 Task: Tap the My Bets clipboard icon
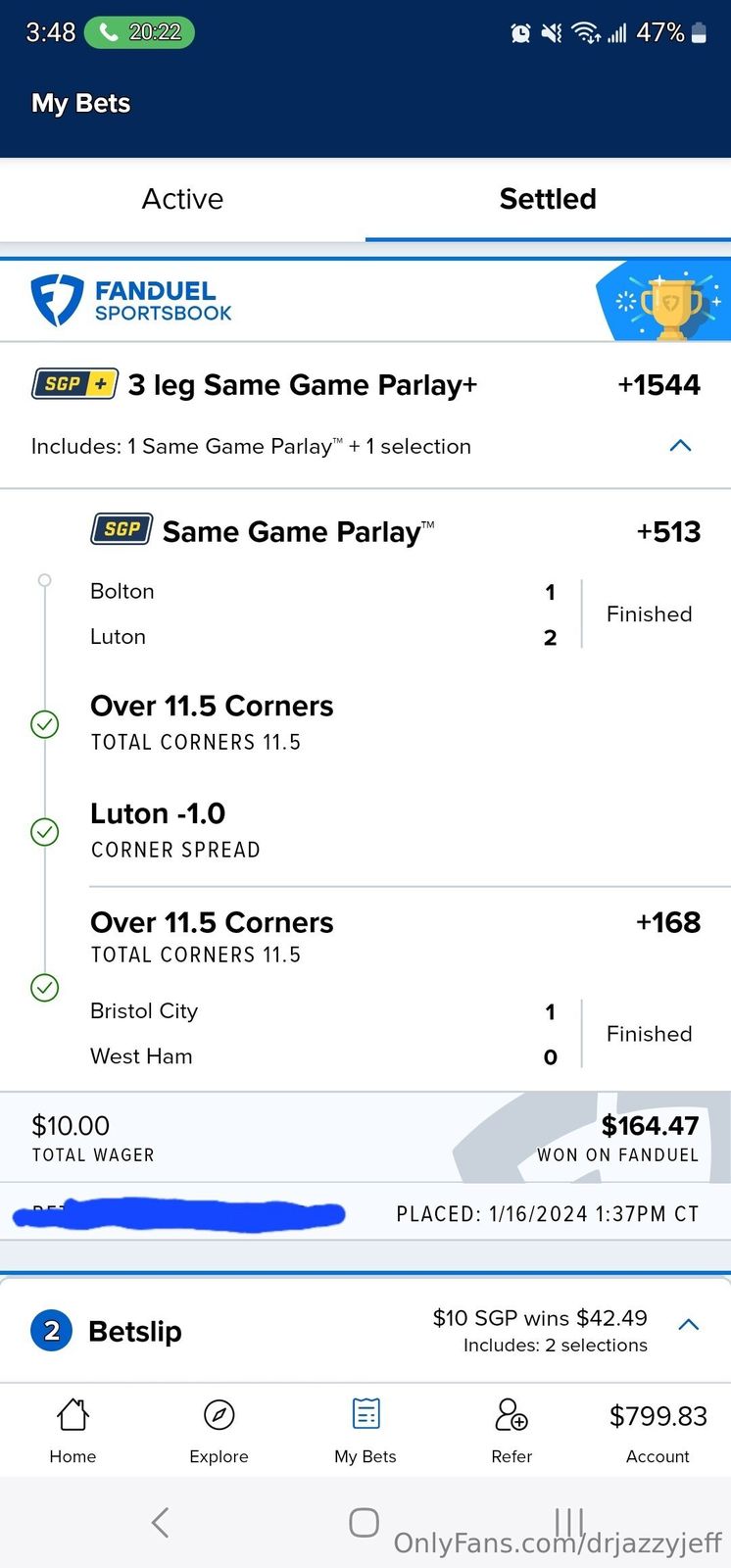365,1415
